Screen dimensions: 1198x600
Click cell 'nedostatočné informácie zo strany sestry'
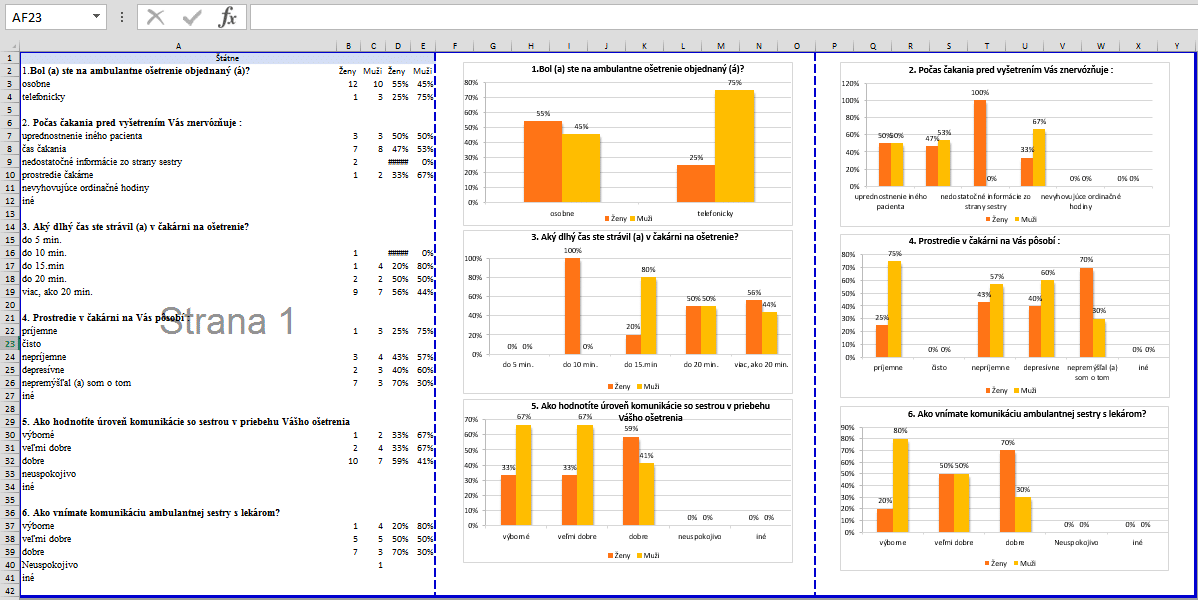click(179, 162)
